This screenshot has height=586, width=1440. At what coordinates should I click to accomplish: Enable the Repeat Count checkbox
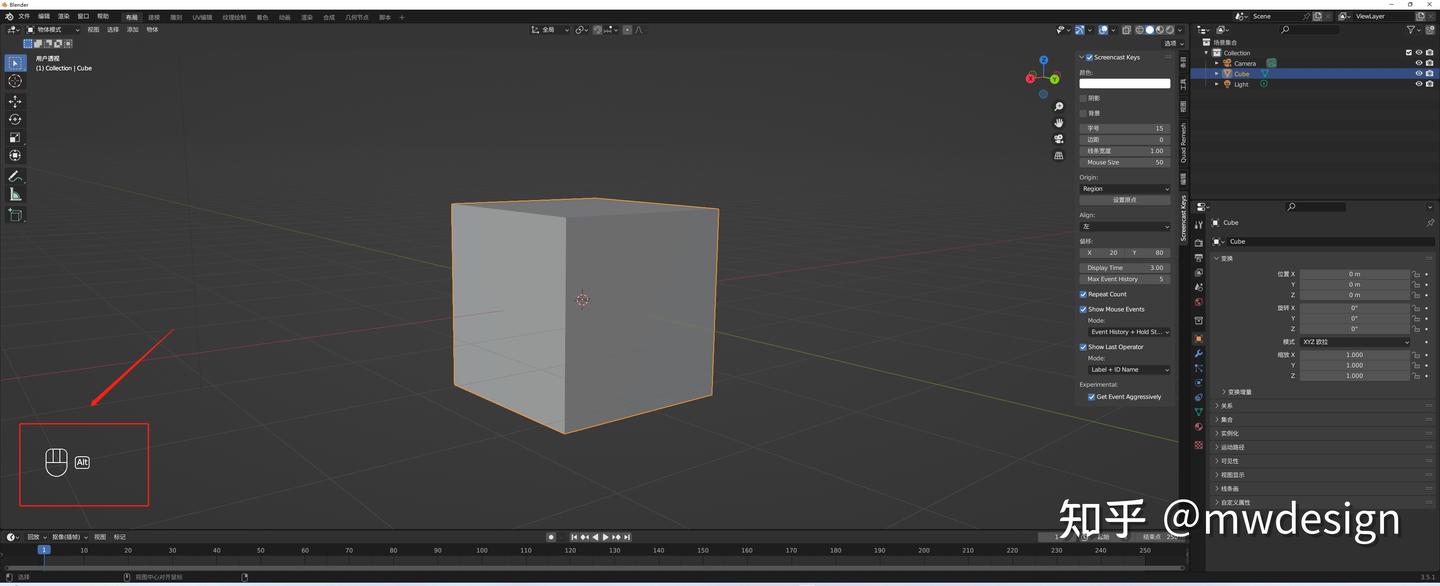click(1083, 294)
